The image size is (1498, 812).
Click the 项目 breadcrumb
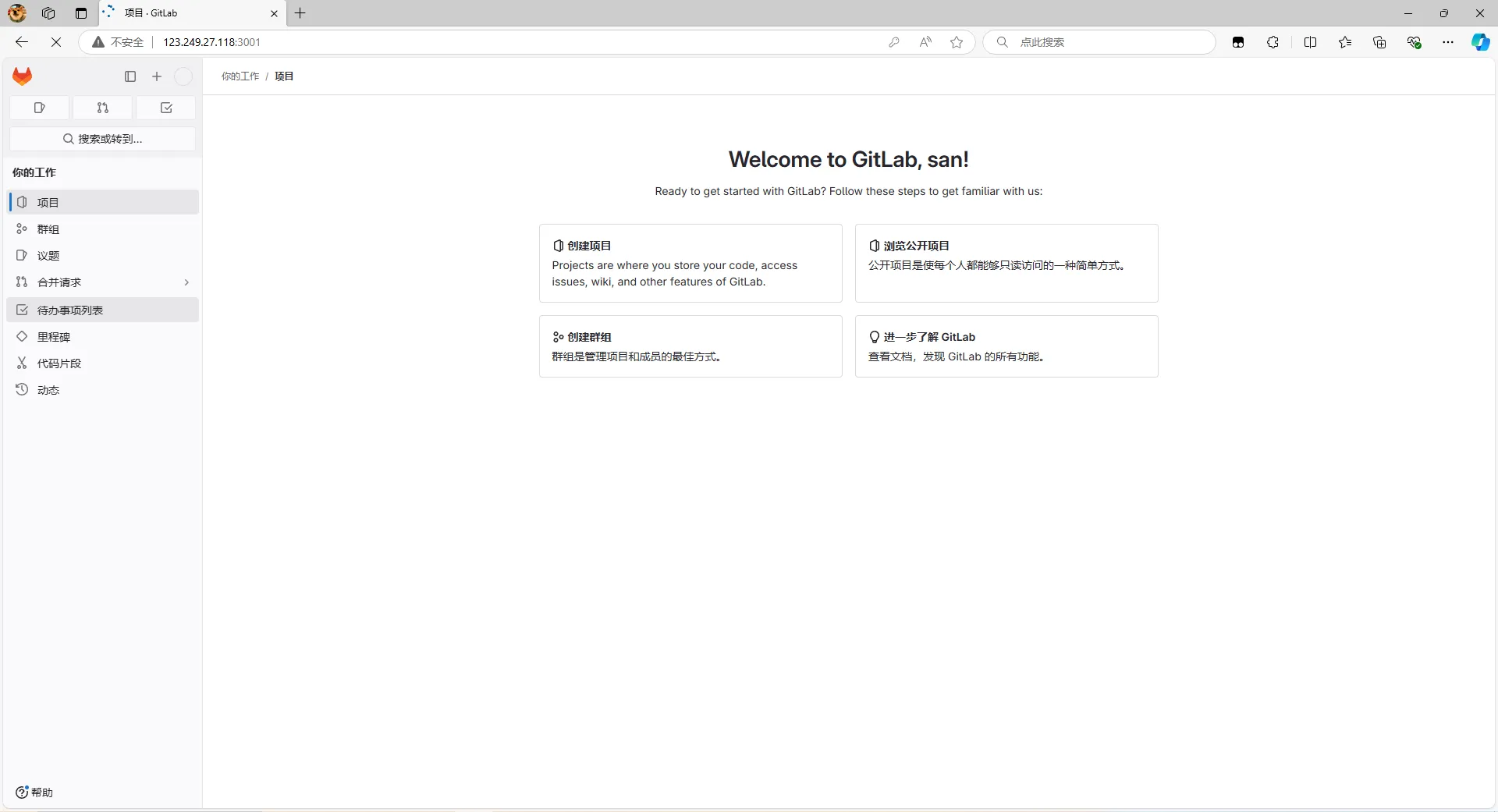tap(284, 76)
